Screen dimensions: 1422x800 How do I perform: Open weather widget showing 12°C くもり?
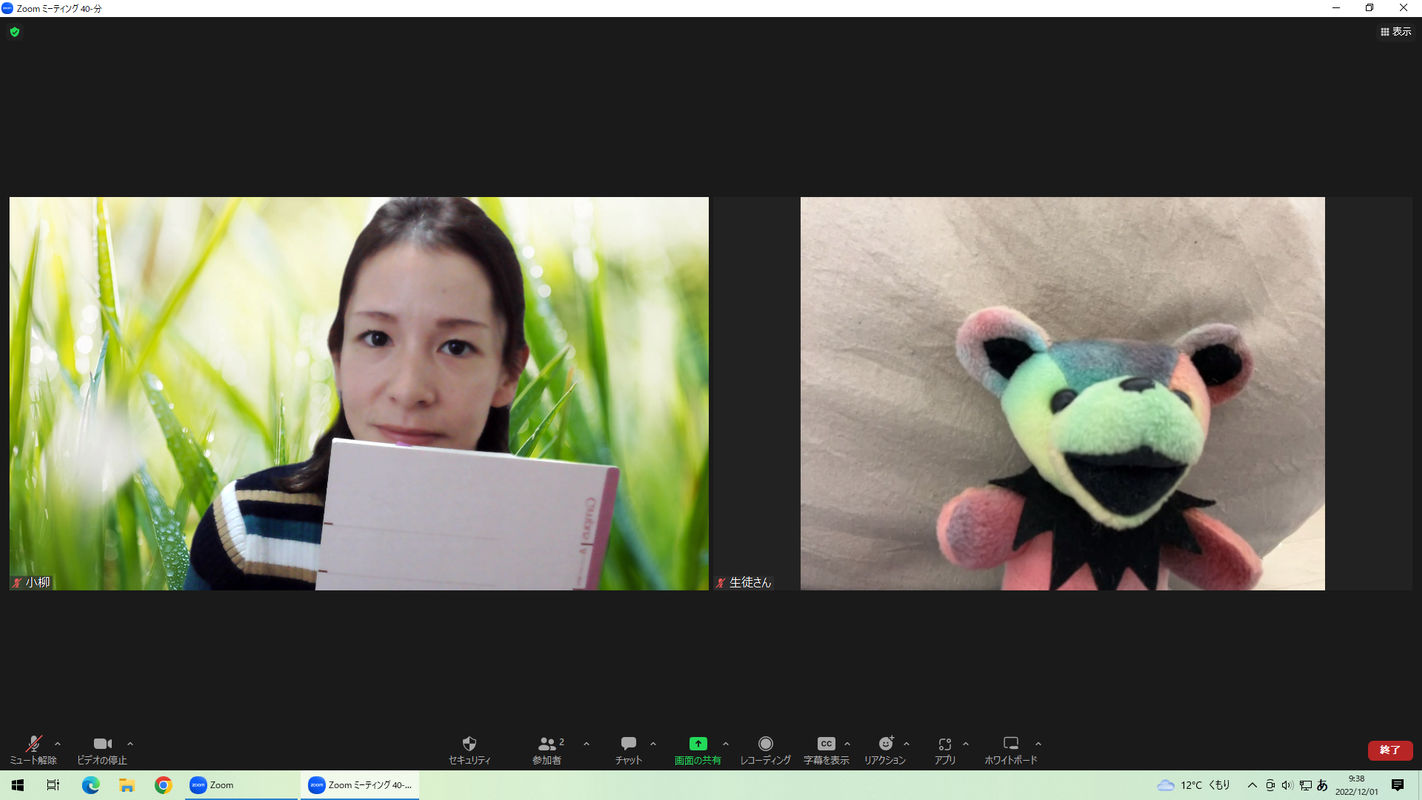pyautogui.click(x=1194, y=785)
